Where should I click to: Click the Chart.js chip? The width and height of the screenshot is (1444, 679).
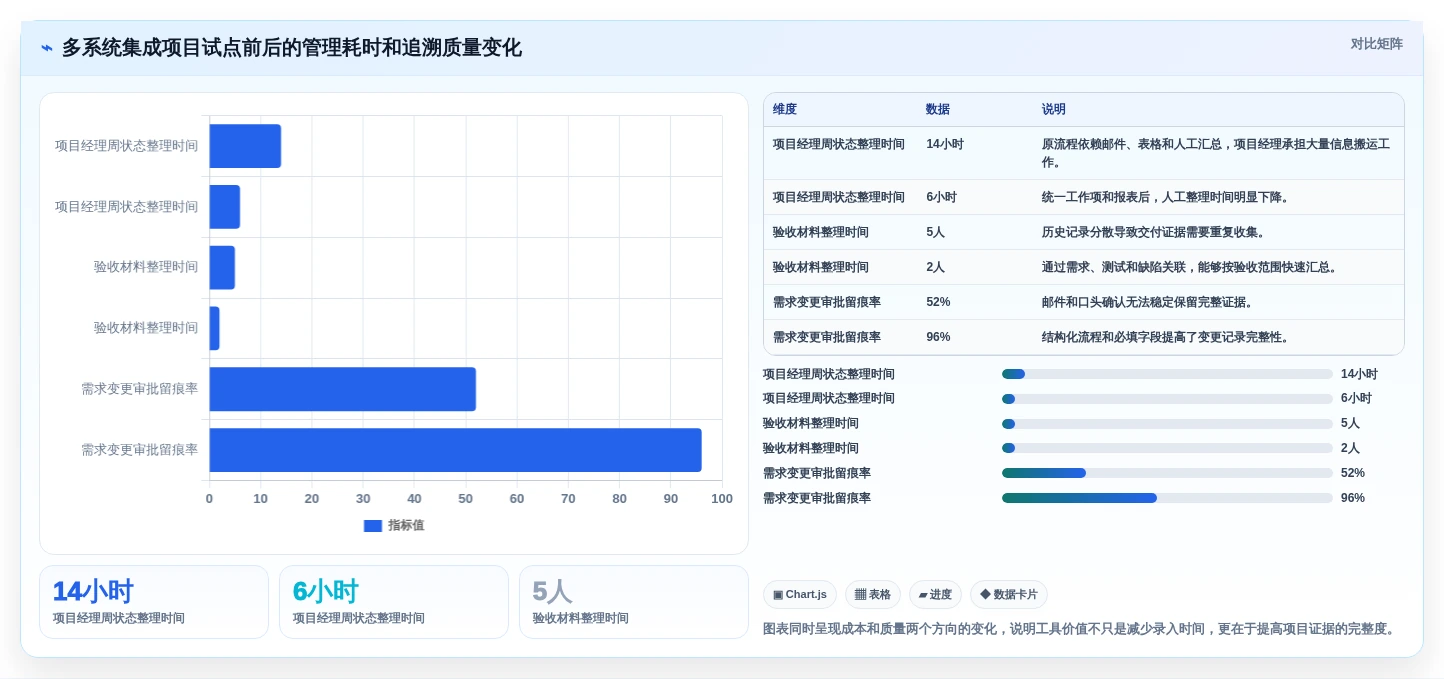pyautogui.click(x=800, y=594)
